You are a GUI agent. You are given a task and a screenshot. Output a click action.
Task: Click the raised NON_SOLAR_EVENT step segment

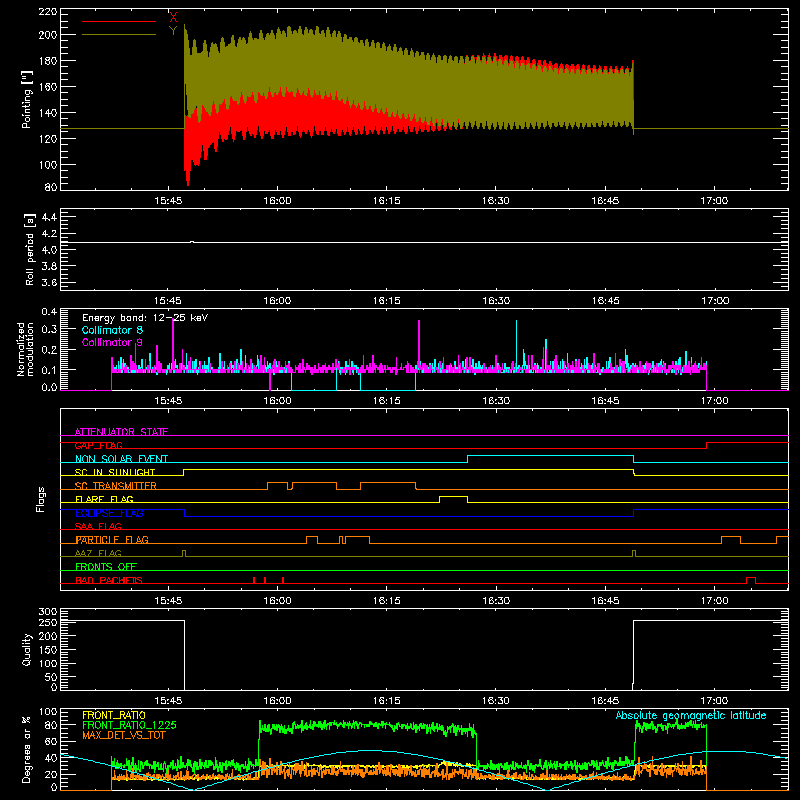[551, 456]
